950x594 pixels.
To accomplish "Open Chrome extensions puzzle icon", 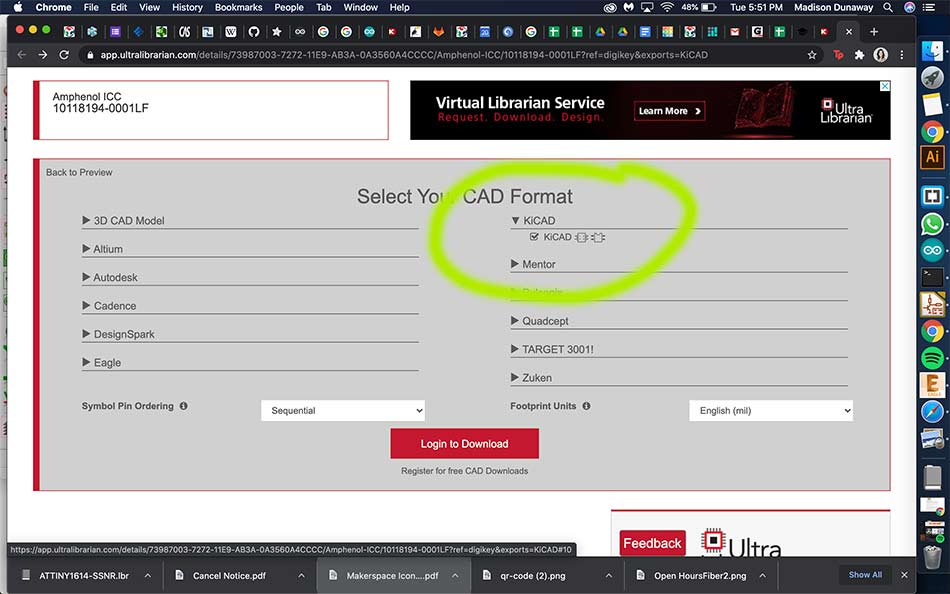I will pyautogui.click(x=859, y=55).
